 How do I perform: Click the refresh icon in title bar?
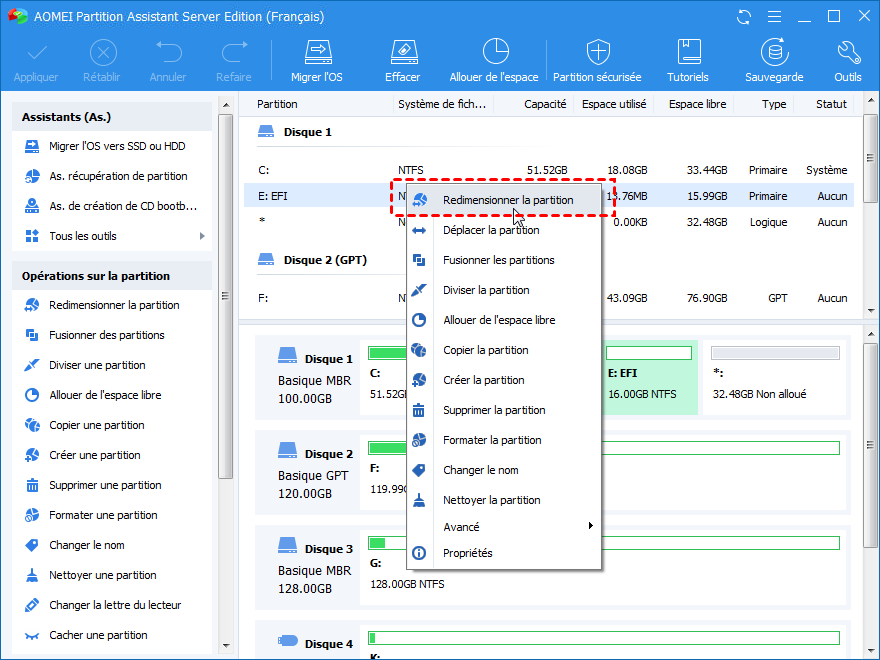point(743,17)
